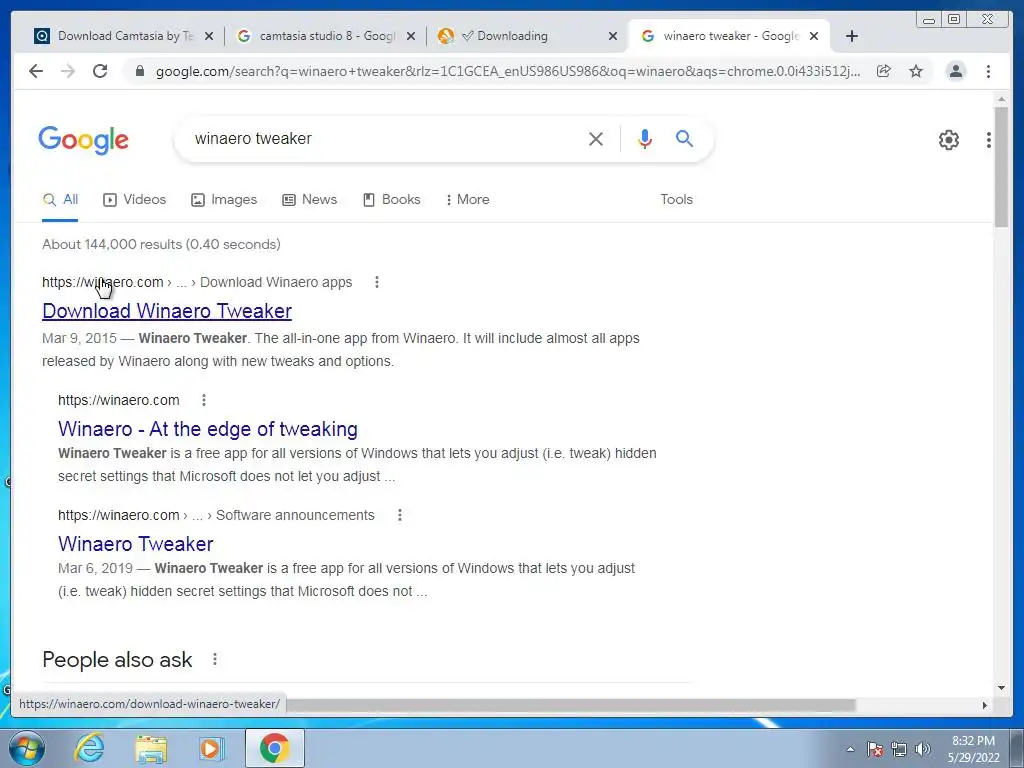Bookmark this page with the star
1024x768 pixels.
pyautogui.click(x=916, y=71)
